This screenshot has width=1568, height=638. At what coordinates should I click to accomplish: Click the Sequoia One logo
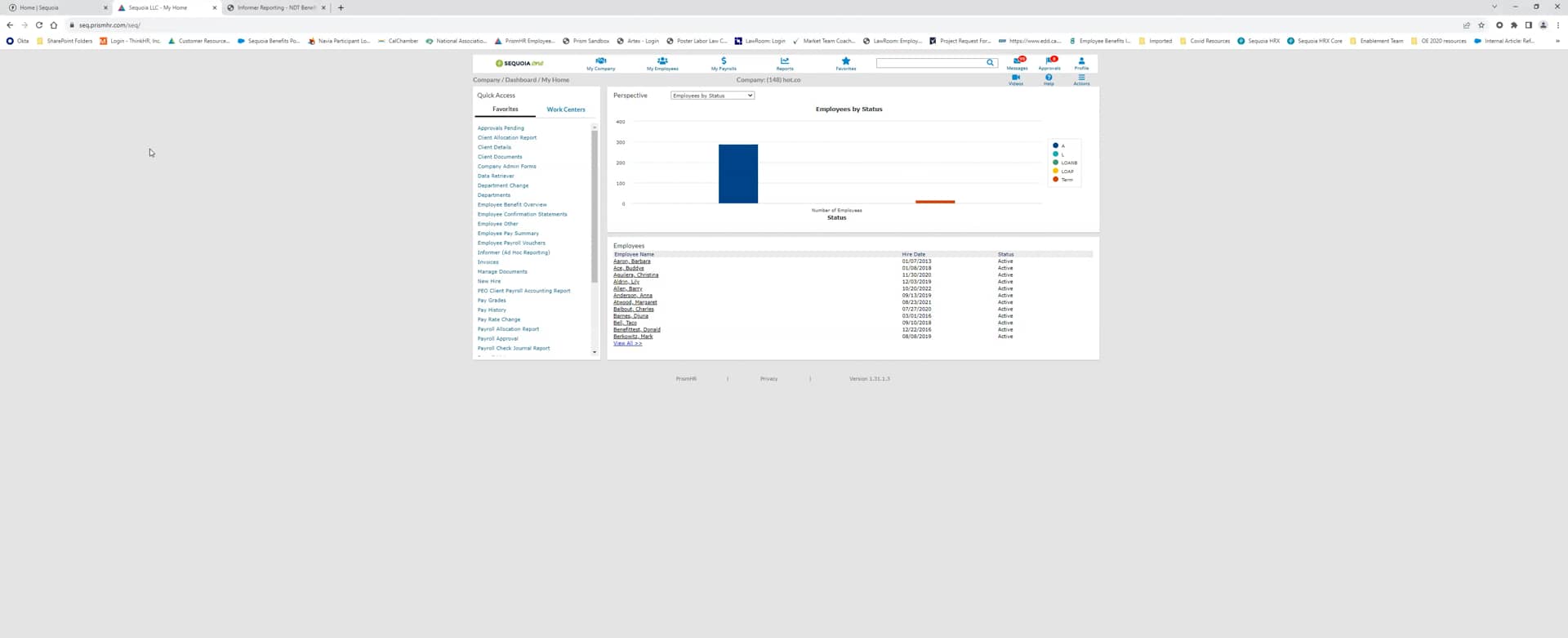click(519, 63)
